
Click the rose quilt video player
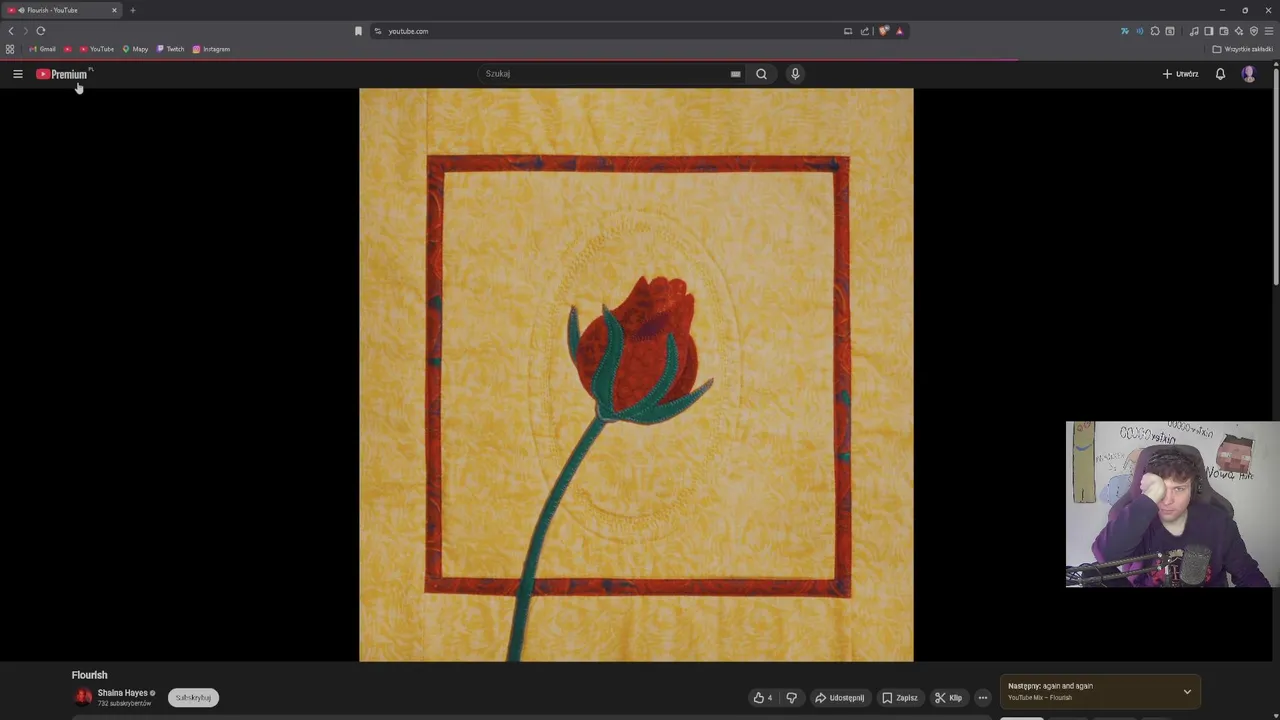(636, 375)
